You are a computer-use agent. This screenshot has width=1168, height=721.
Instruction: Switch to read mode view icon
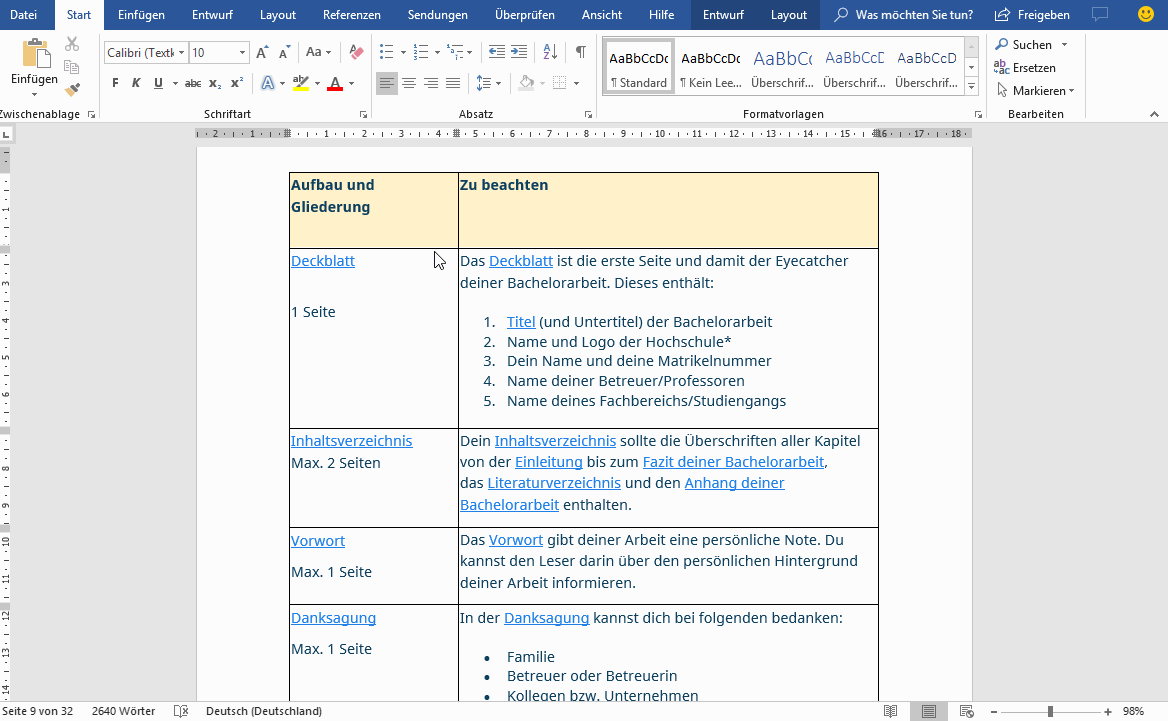(x=890, y=711)
